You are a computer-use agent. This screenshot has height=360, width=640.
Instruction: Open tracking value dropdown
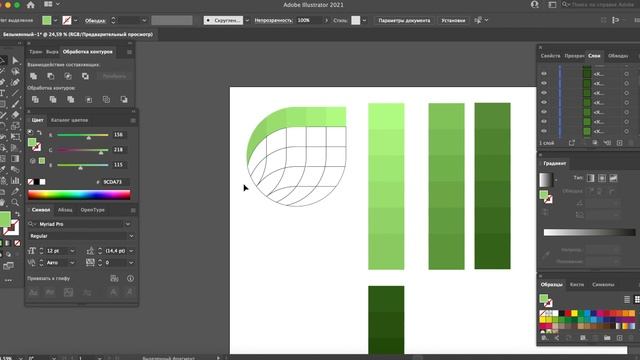[x=131, y=263]
